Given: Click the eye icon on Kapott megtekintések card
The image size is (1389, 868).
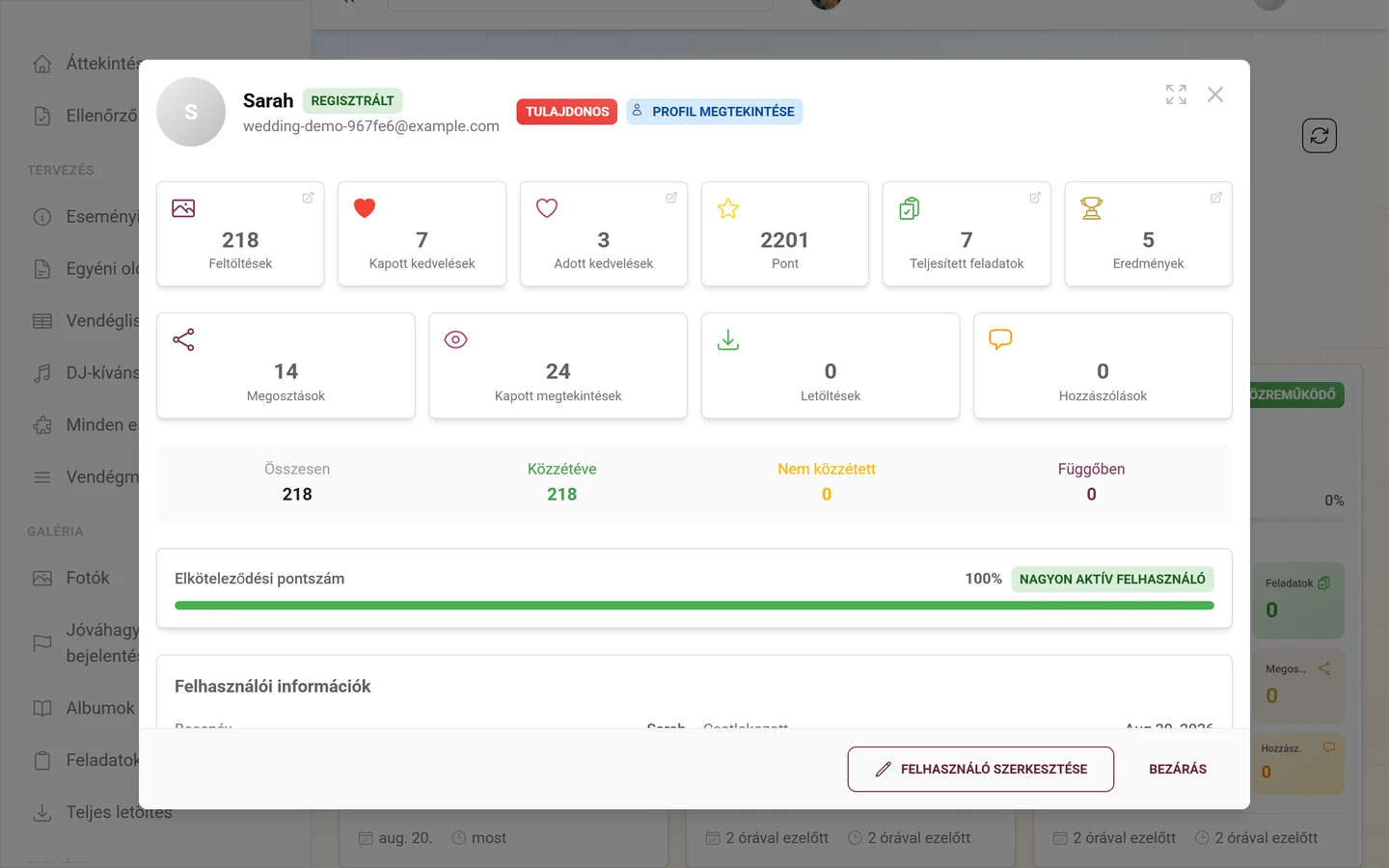Looking at the screenshot, I should point(455,339).
